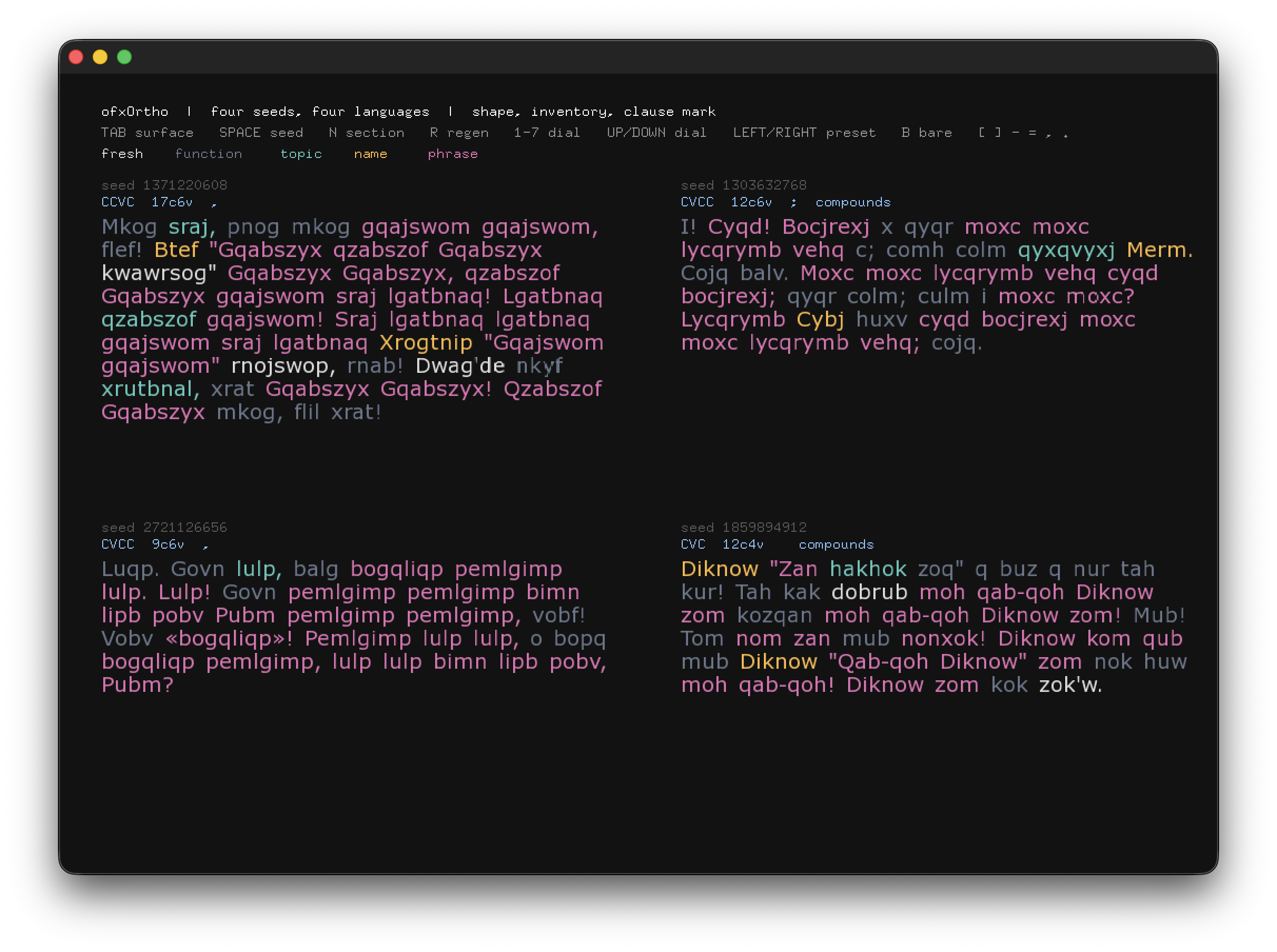Click the white word 'dobrub'
This screenshot has height=952, width=1277.
coord(869,592)
